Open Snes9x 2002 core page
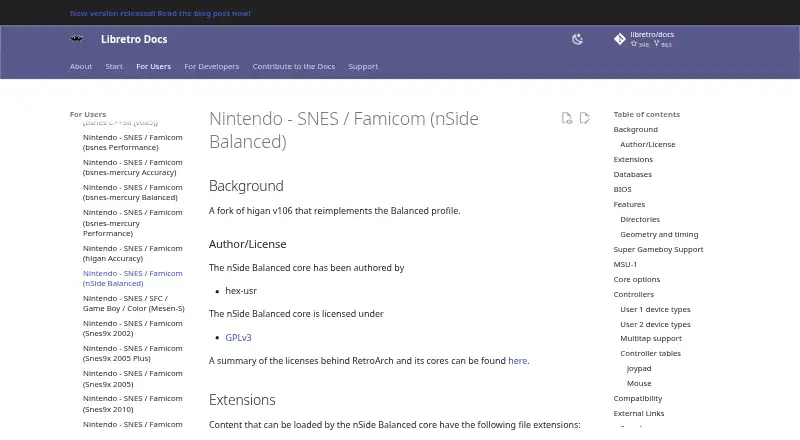800x440 pixels. 133,328
